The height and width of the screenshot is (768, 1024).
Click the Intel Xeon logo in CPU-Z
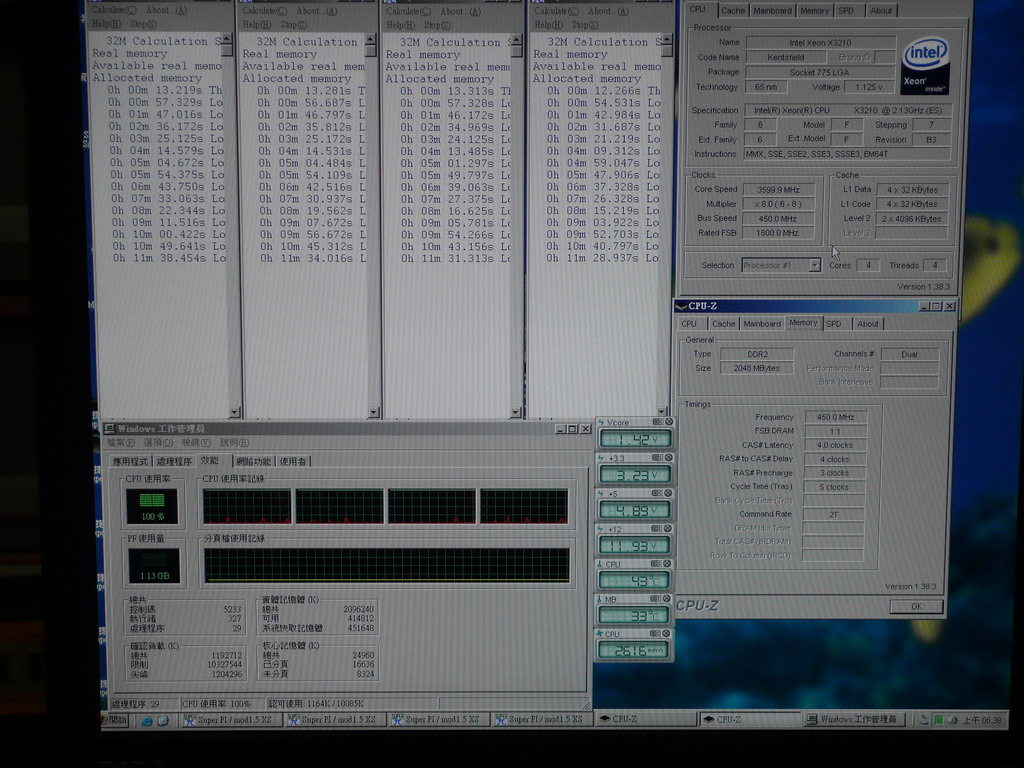(x=925, y=67)
